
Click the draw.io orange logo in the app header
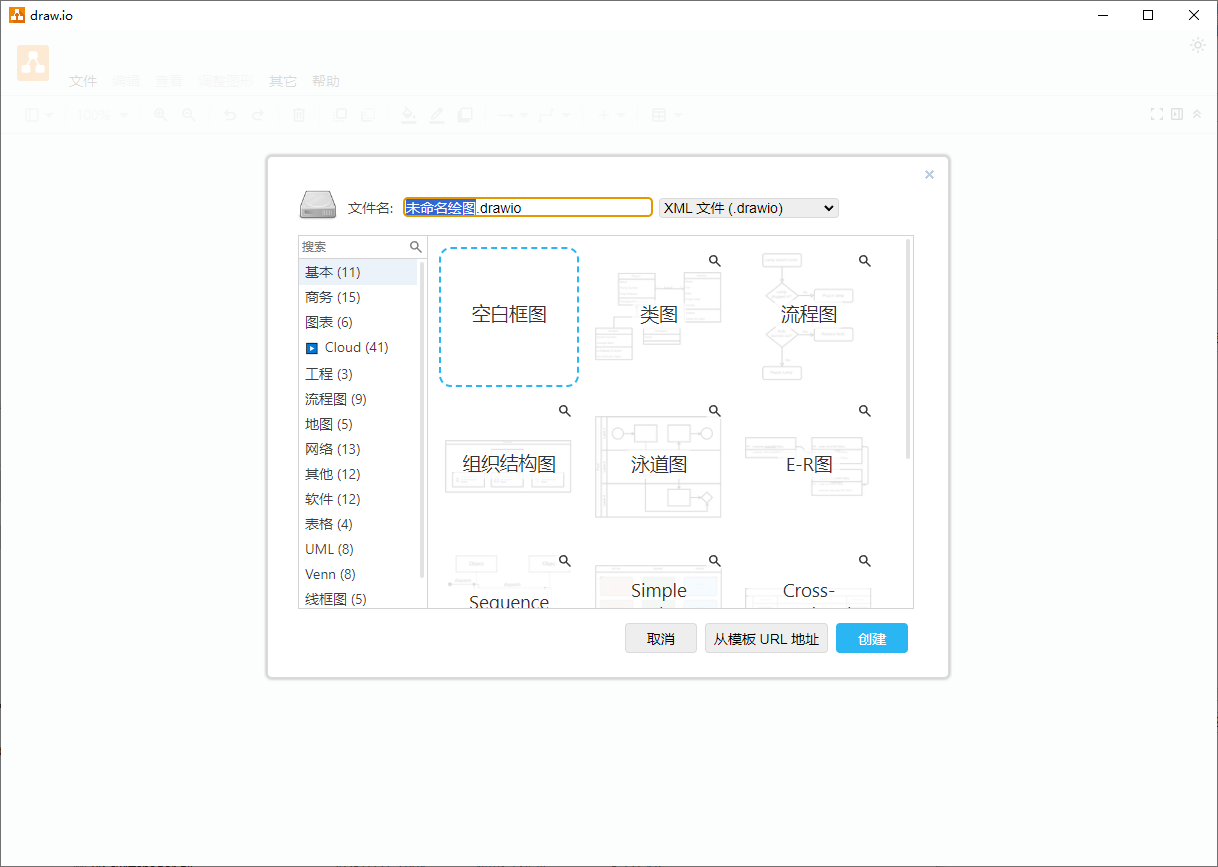[x=33, y=63]
